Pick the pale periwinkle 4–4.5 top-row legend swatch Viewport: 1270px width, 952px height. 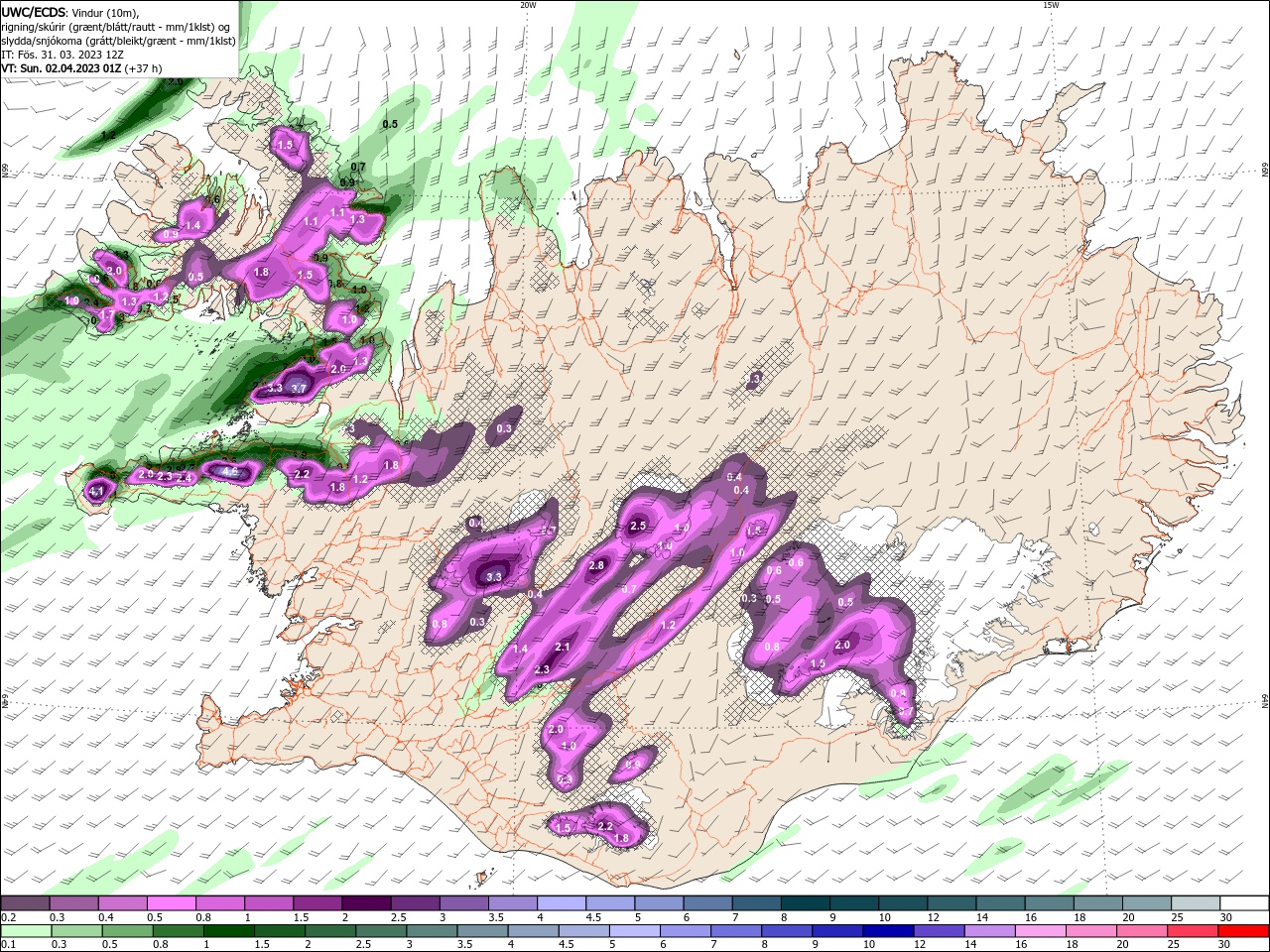click(x=561, y=903)
